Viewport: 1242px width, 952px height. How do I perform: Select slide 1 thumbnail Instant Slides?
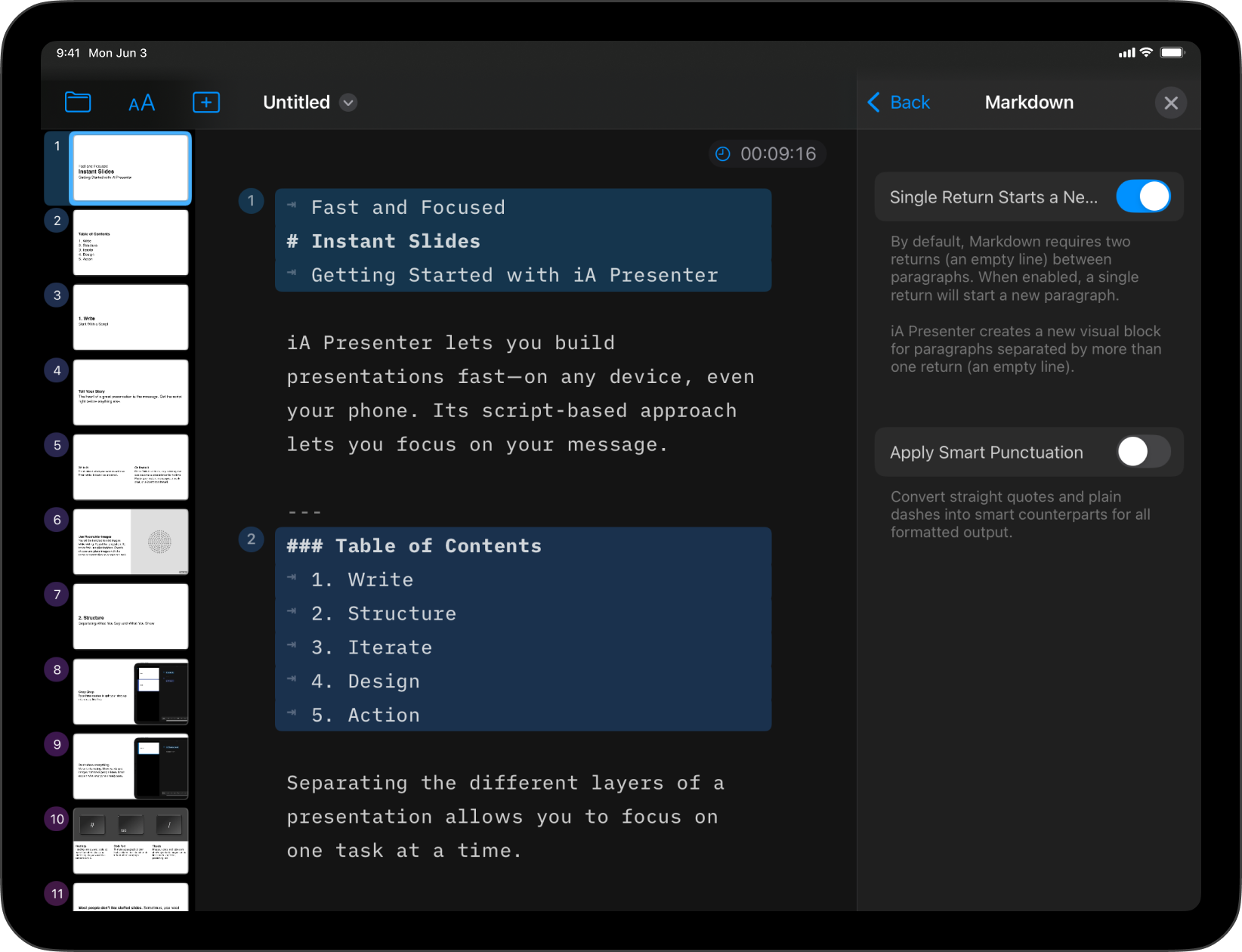point(131,168)
